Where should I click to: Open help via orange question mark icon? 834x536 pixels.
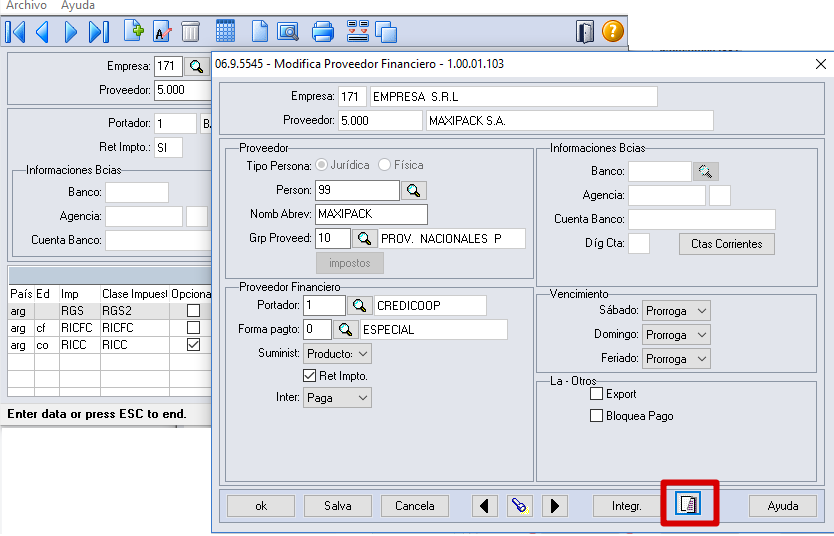[613, 31]
